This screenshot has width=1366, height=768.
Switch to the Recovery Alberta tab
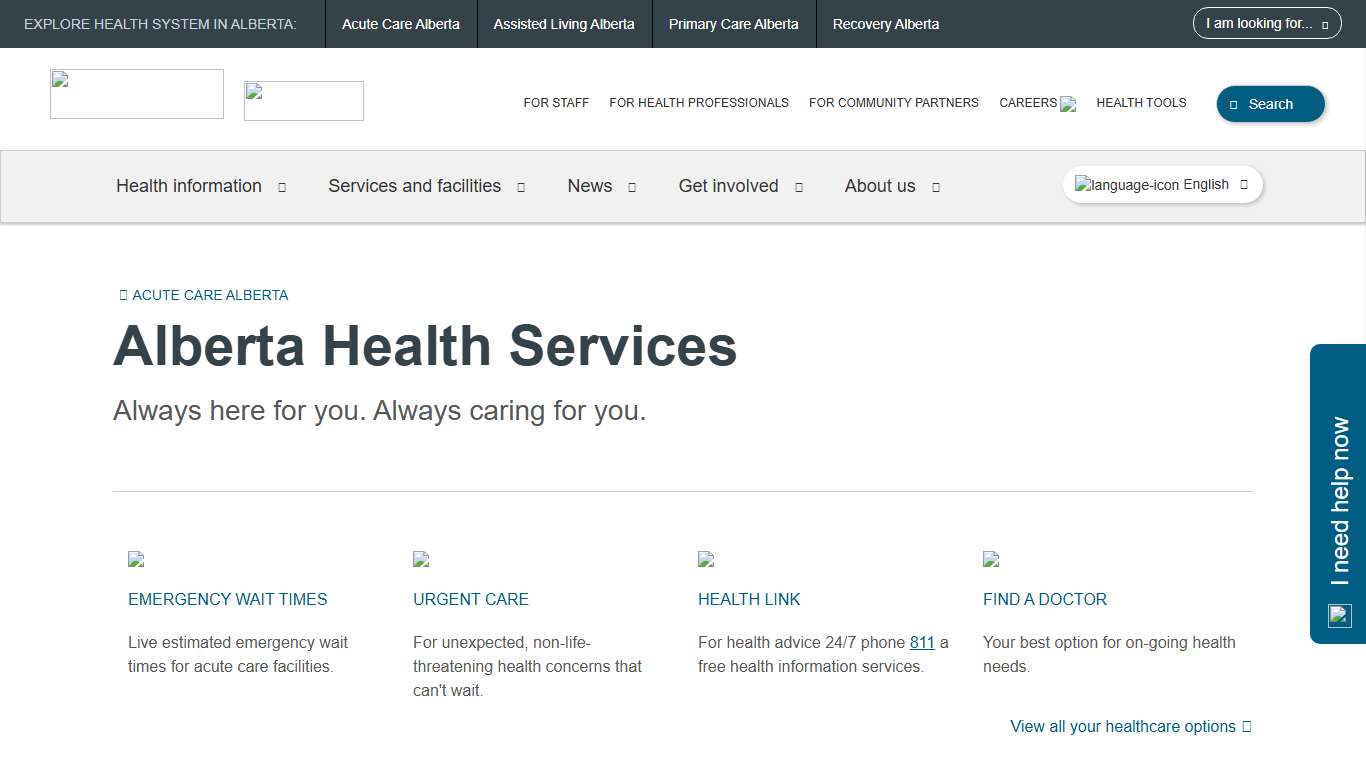point(885,23)
